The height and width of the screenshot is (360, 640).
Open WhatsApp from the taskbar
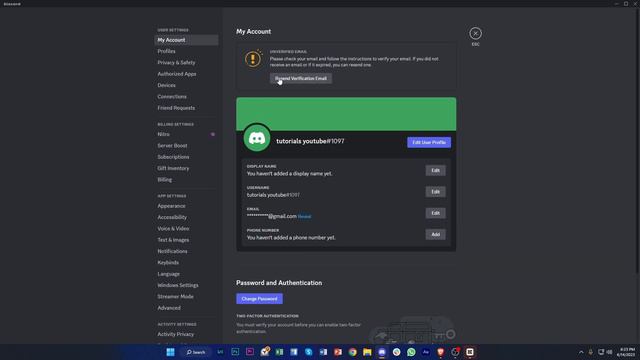coord(411,352)
